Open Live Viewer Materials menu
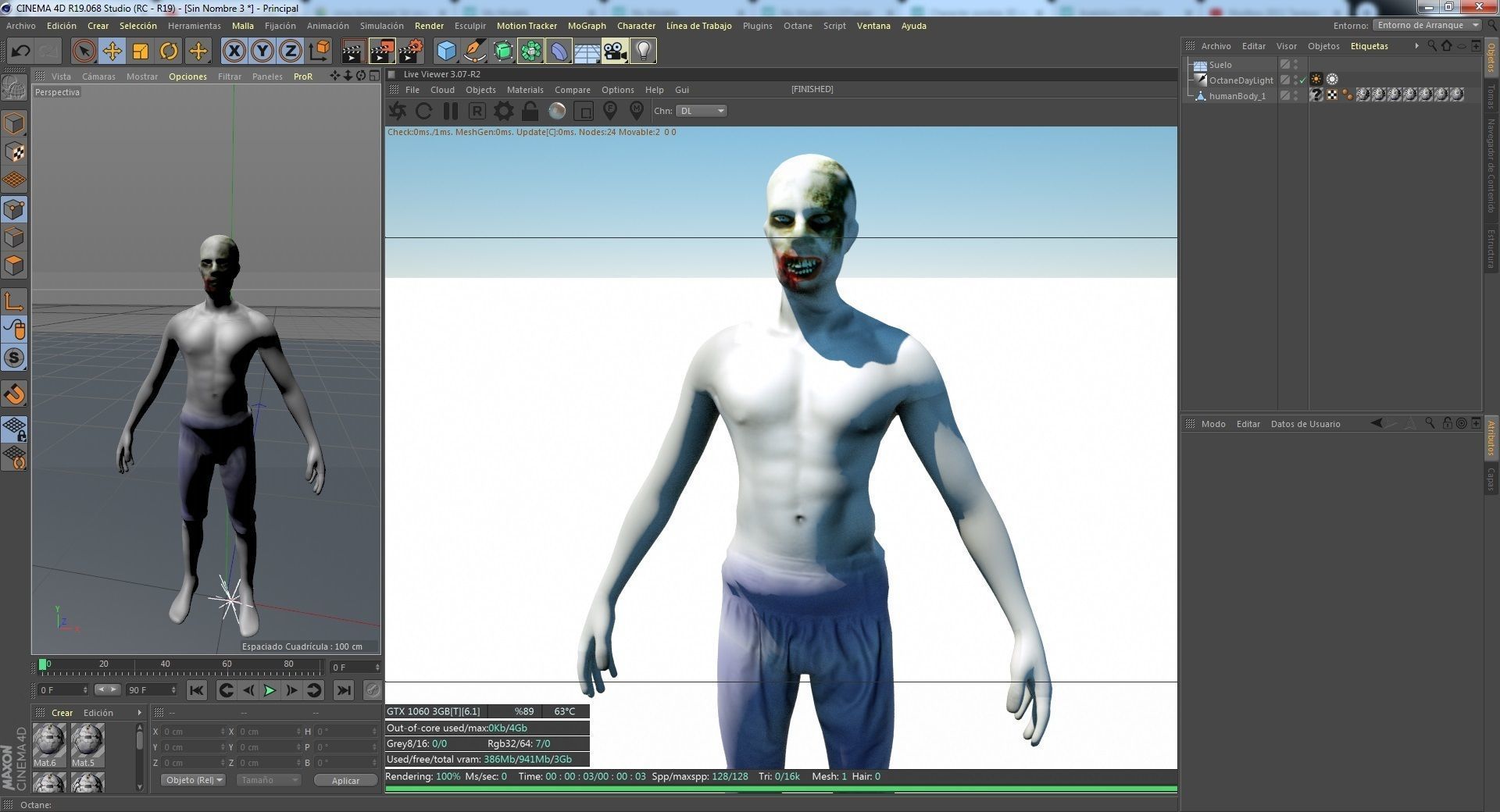 [525, 90]
